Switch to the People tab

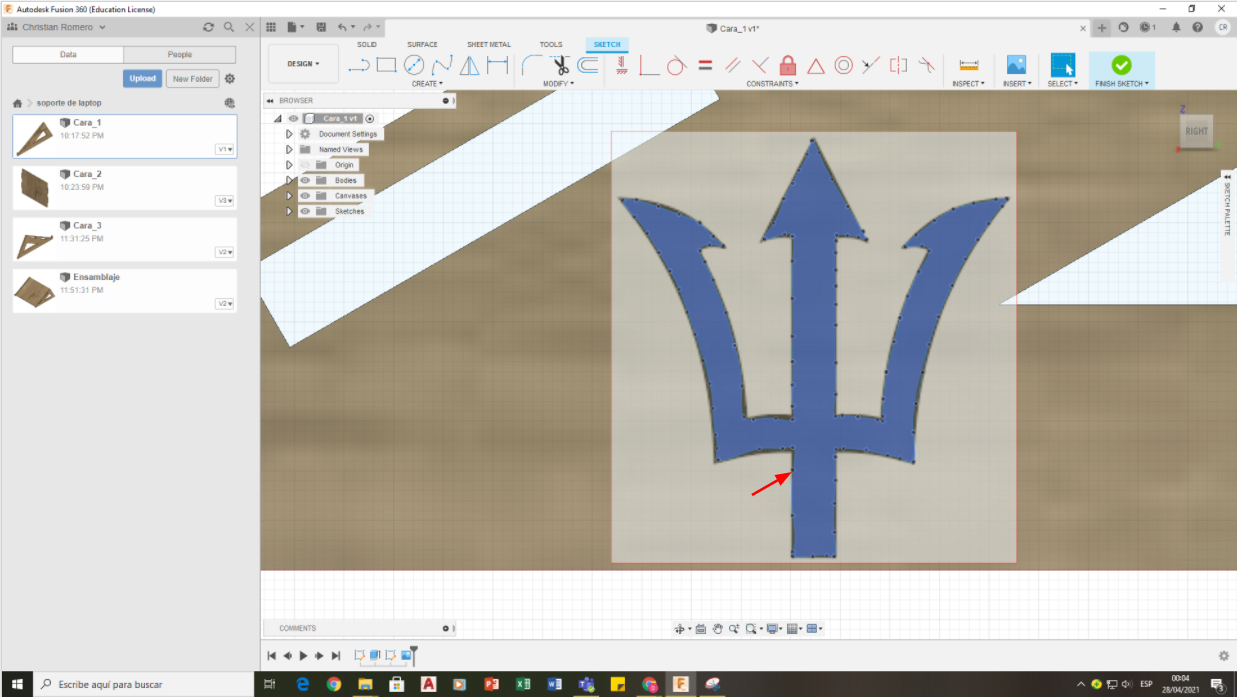(180, 55)
